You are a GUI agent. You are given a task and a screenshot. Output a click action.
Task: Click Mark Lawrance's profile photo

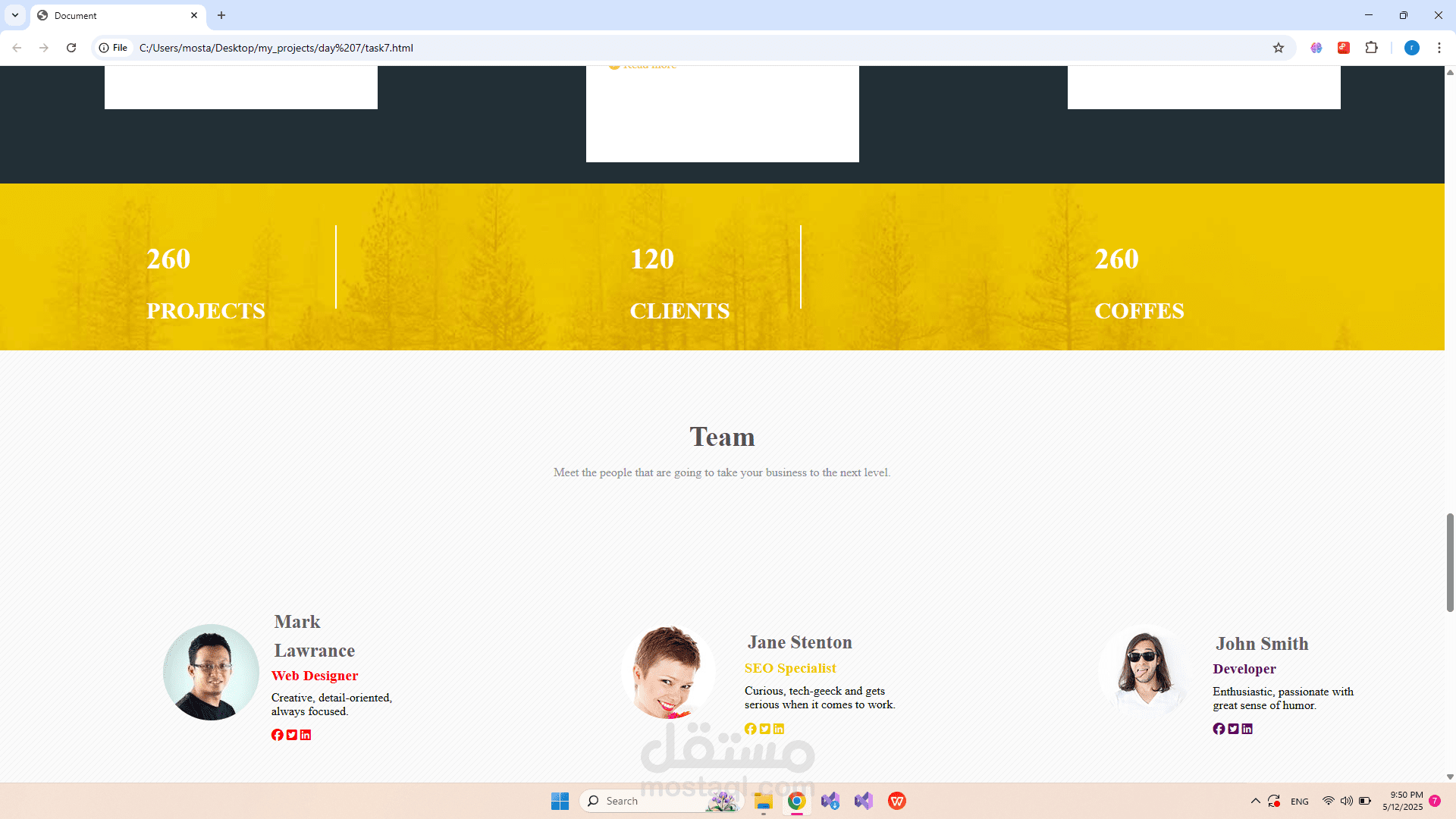click(x=211, y=673)
